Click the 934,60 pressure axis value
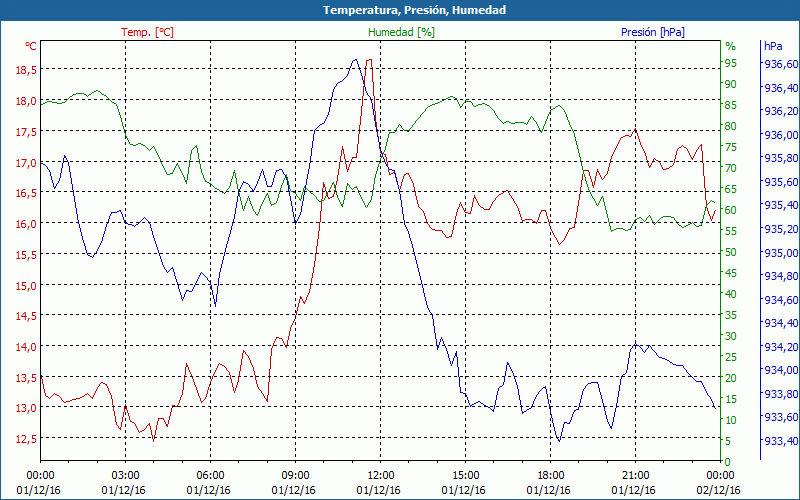Screen dimensions: 800x500 click(x=781, y=300)
